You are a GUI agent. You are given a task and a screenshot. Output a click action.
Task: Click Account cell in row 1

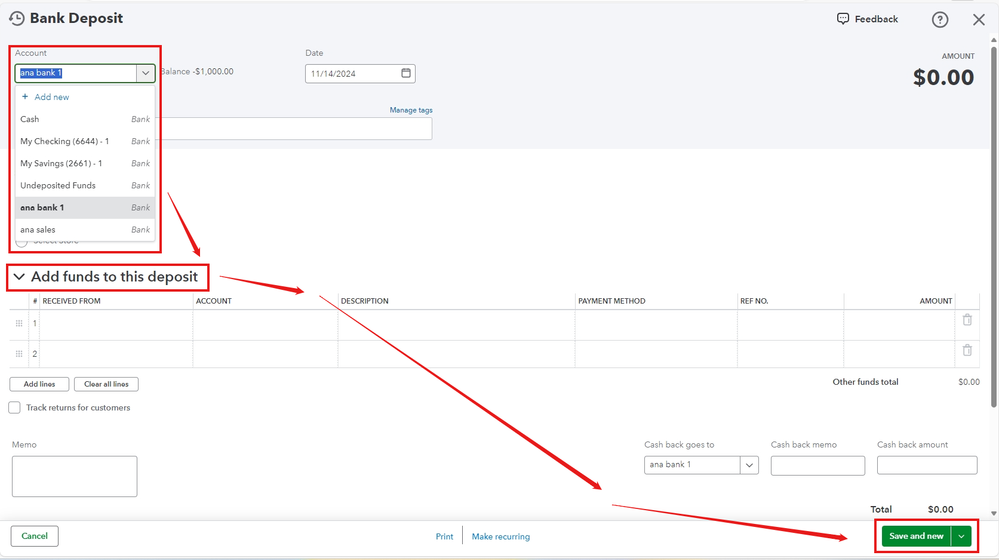[265, 325]
